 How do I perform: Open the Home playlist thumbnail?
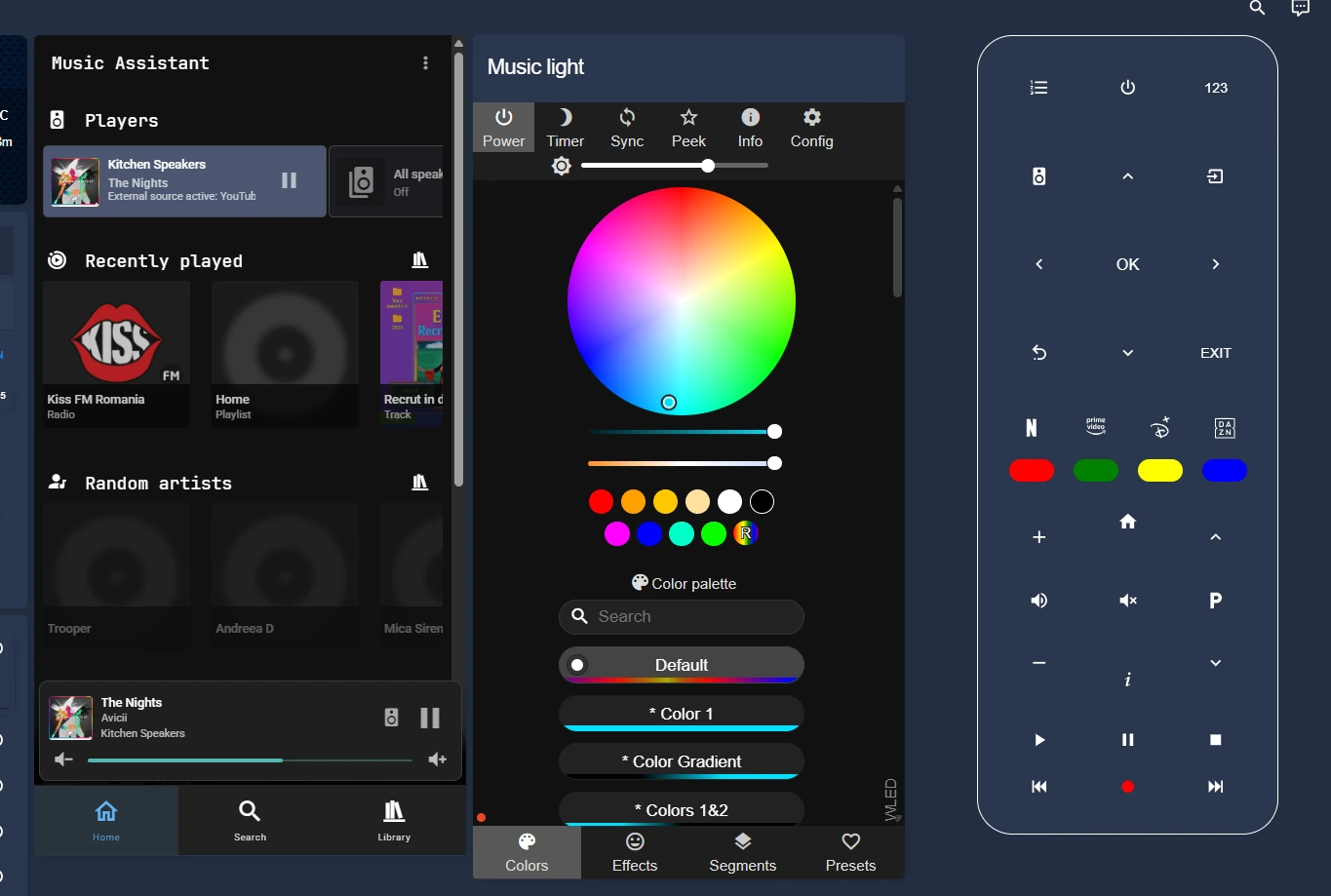pos(285,354)
